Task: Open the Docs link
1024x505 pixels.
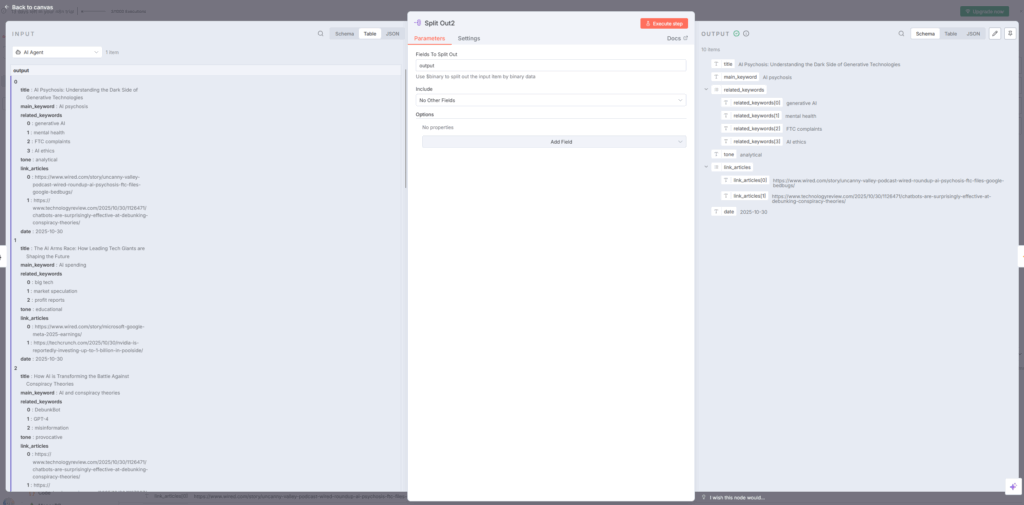Action: pos(677,38)
